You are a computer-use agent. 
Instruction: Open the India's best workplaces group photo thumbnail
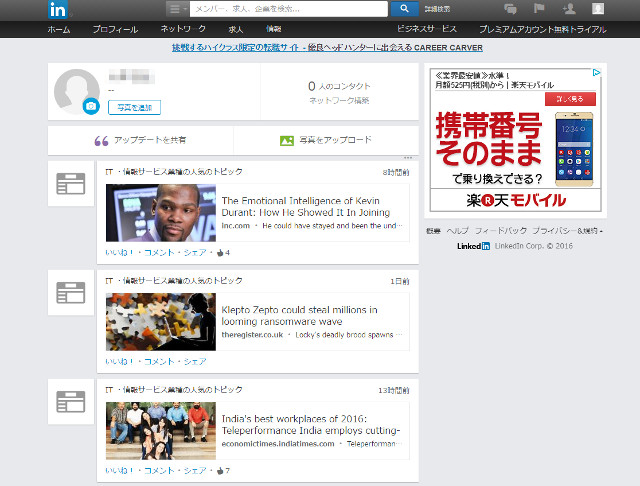tap(161, 431)
